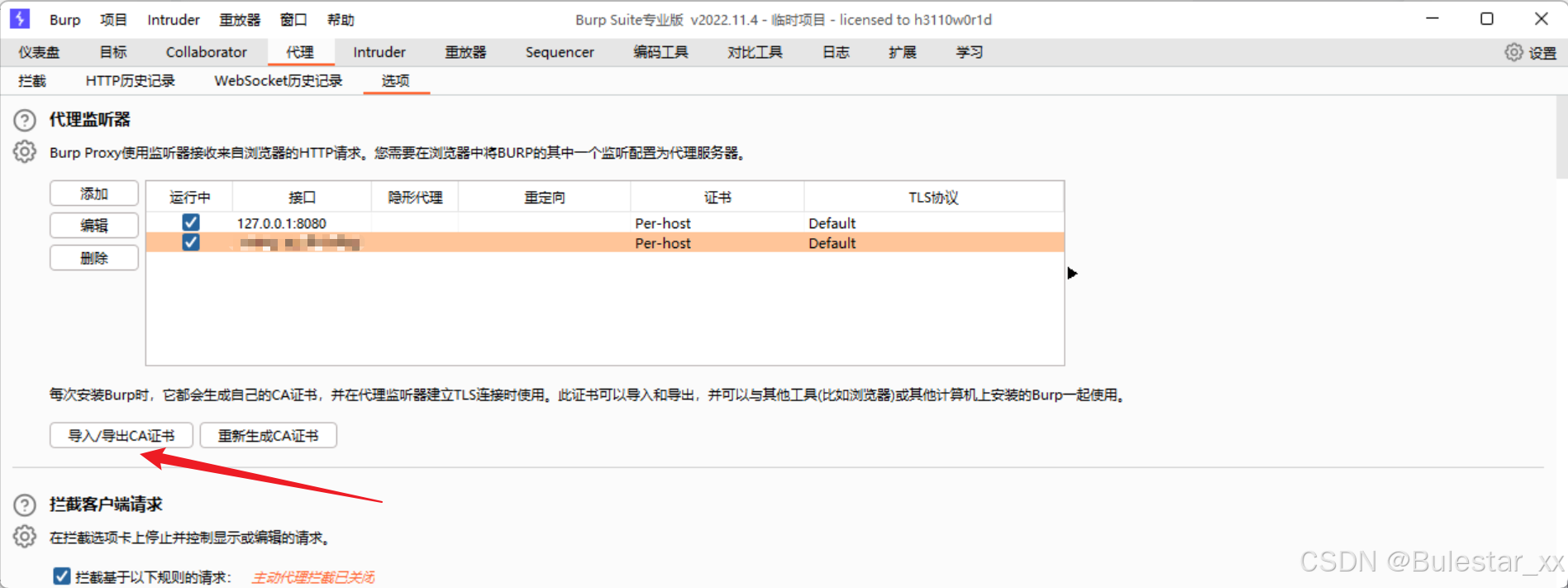Viewport: 1568px width, 588px height.
Task: Select the 选项 sub-tab
Action: coord(396,81)
